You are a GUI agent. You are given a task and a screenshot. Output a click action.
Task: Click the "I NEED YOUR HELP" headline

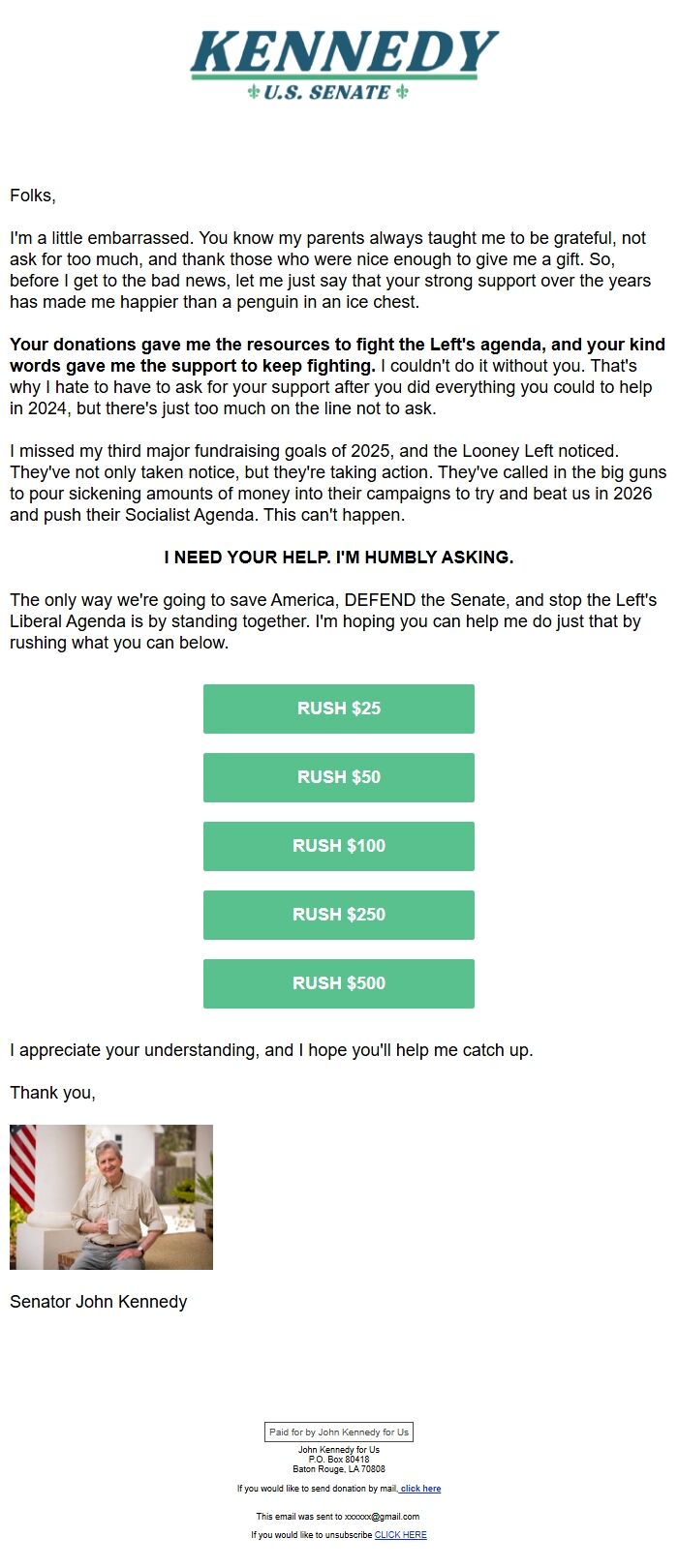pos(339,558)
